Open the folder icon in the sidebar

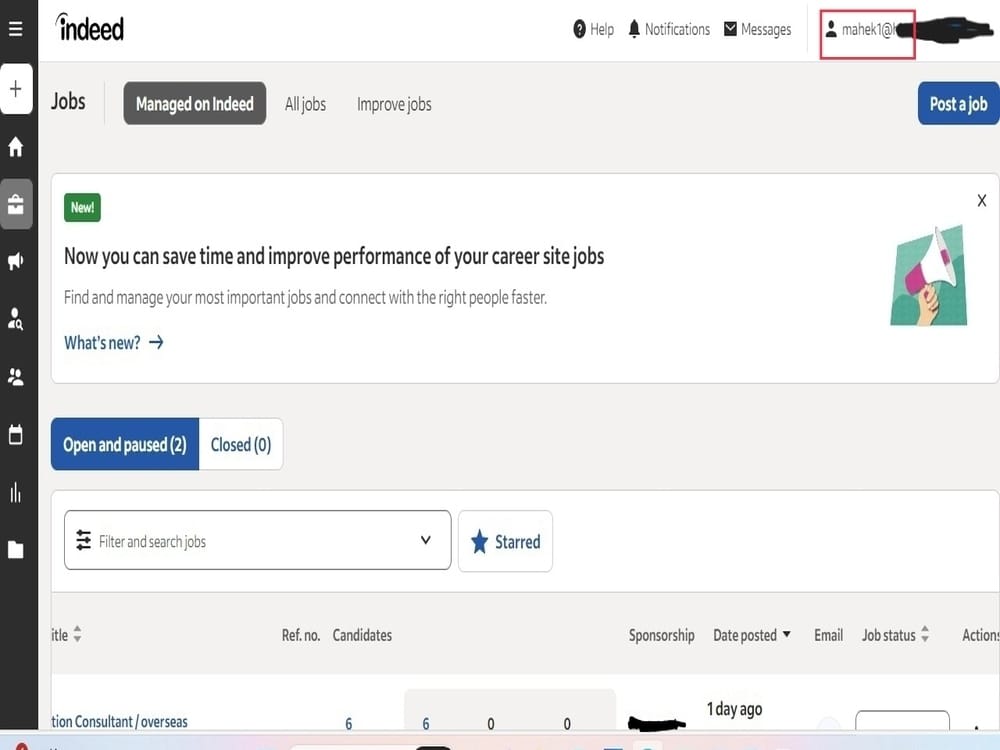(16, 549)
